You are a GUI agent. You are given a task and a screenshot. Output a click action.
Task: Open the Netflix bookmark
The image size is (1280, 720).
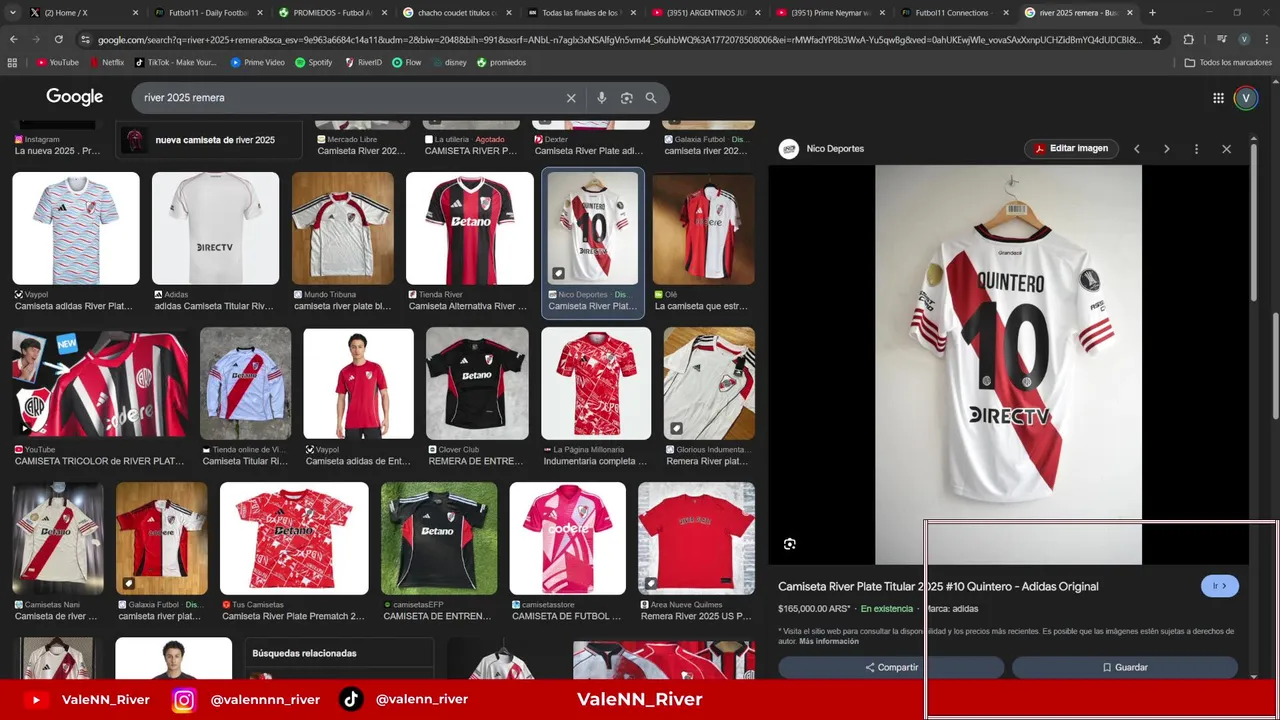(106, 62)
